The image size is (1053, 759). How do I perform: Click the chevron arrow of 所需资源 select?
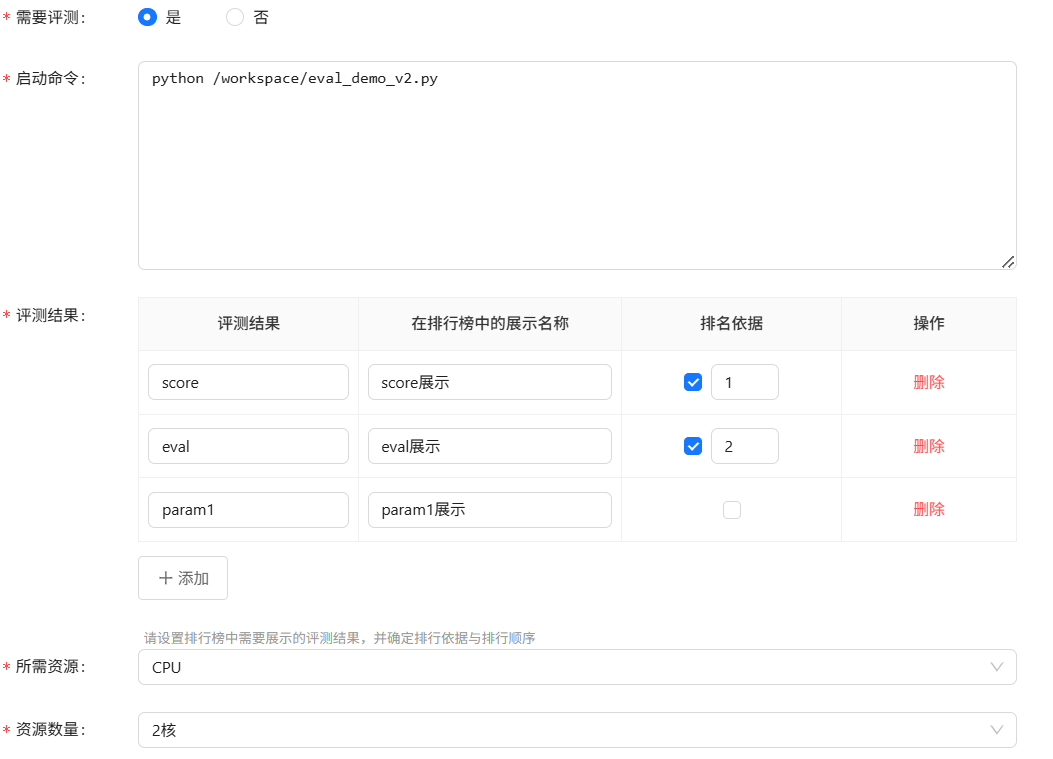coord(997,667)
